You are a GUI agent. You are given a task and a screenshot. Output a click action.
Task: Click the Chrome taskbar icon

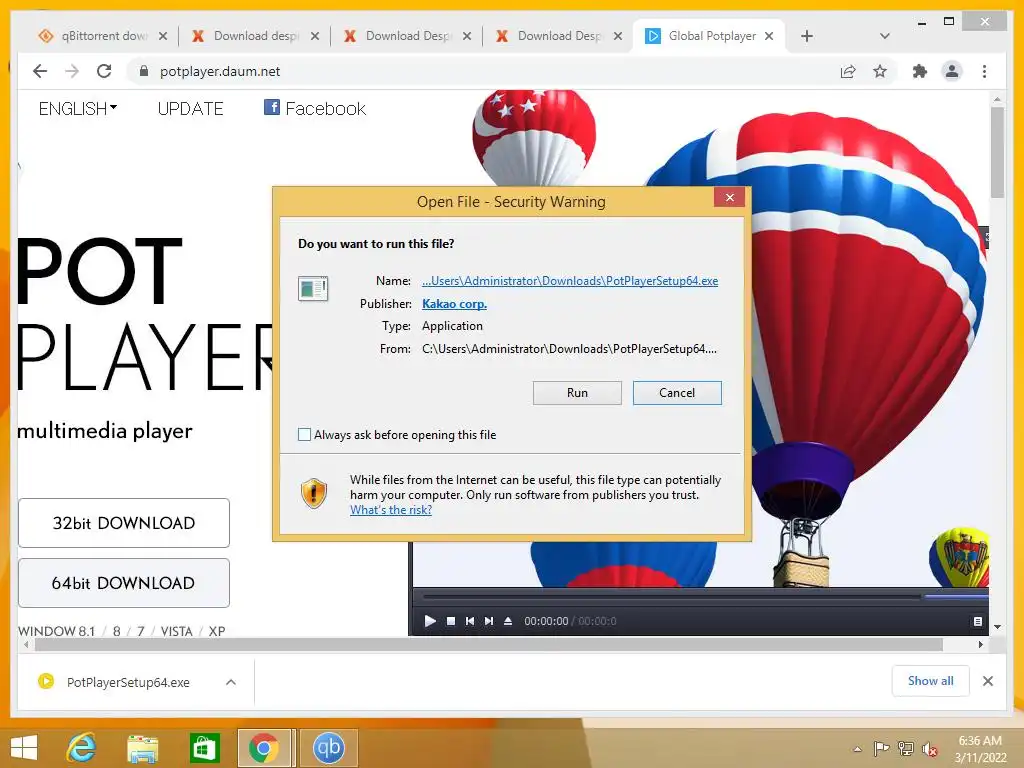[264, 748]
